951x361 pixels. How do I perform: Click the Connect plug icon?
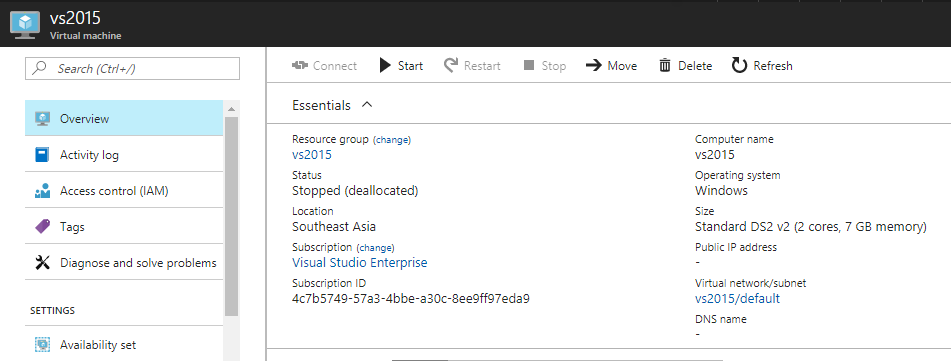(x=300, y=65)
